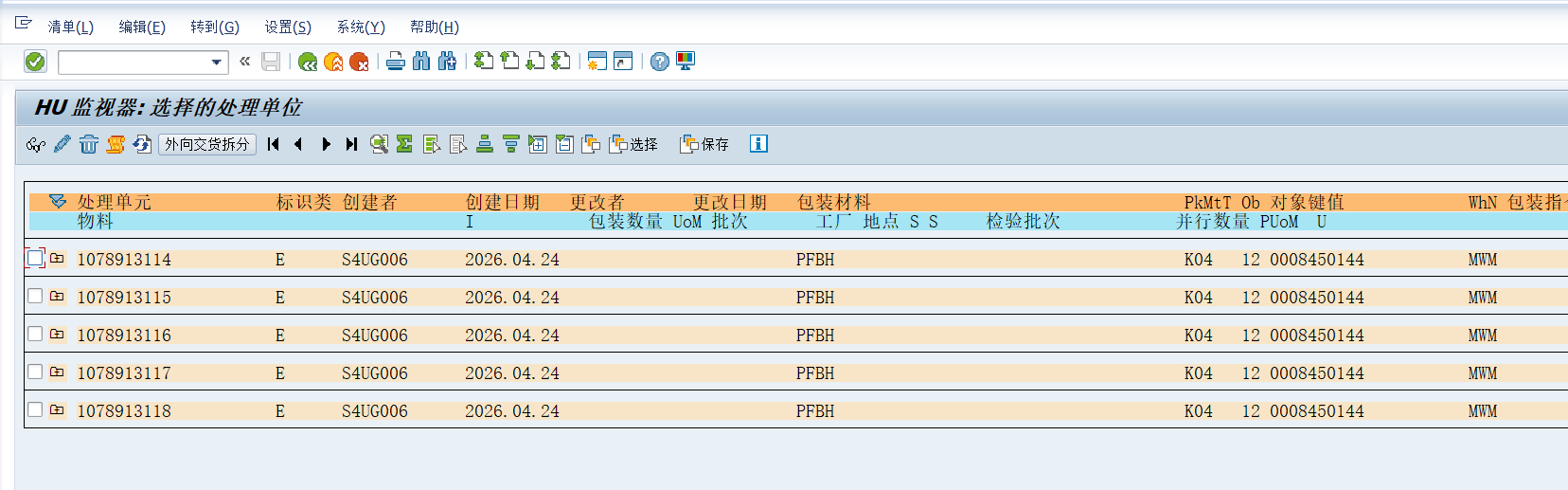Click the Previous Page icon

point(509,61)
